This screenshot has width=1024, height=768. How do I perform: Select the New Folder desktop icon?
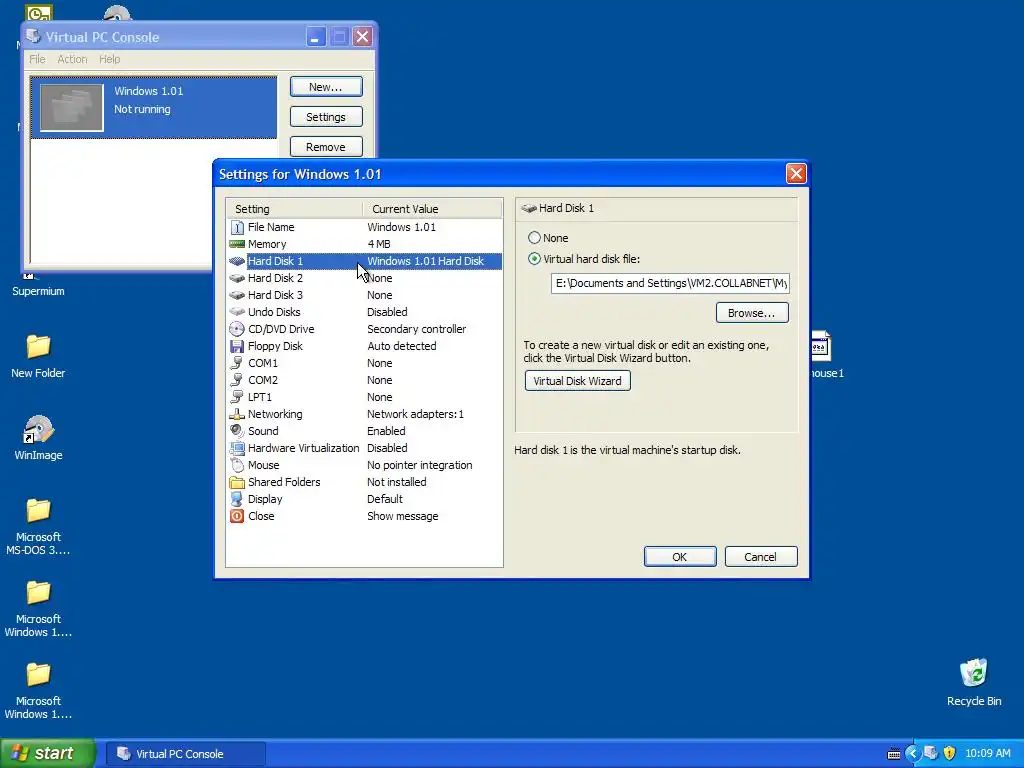coord(38,356)
